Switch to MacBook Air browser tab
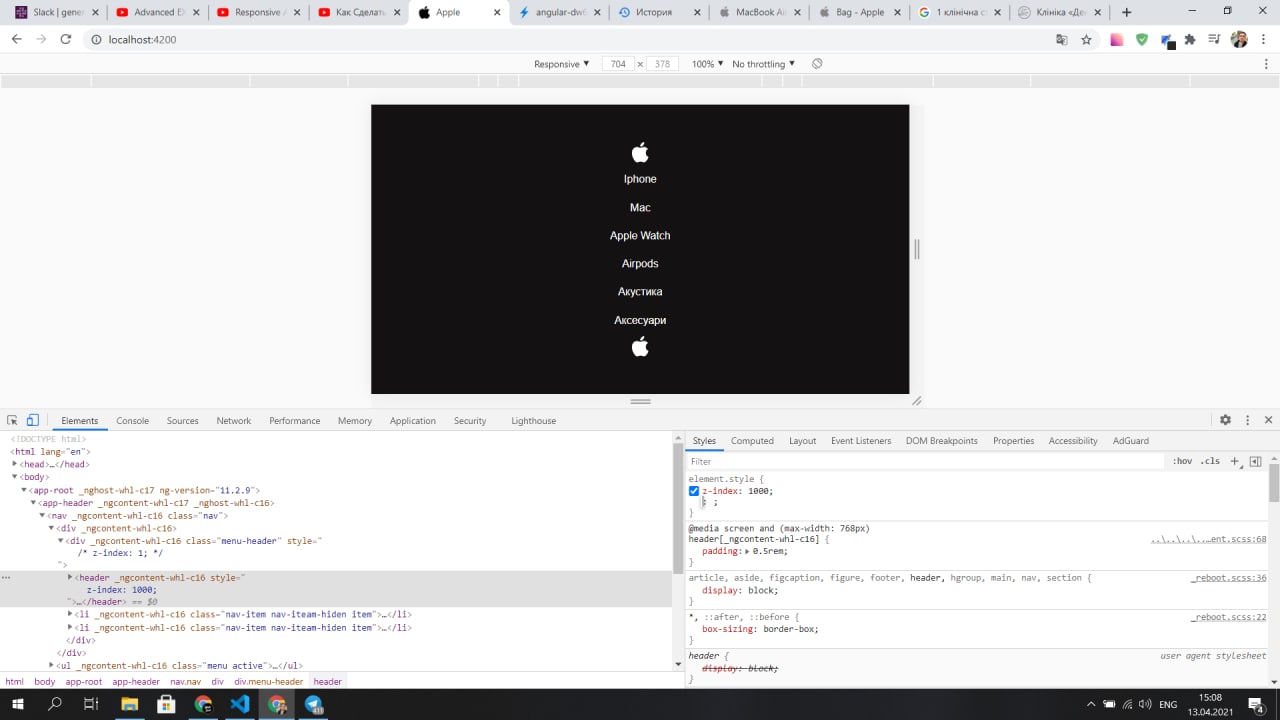The image size is (1280, 720). (758, 12)
